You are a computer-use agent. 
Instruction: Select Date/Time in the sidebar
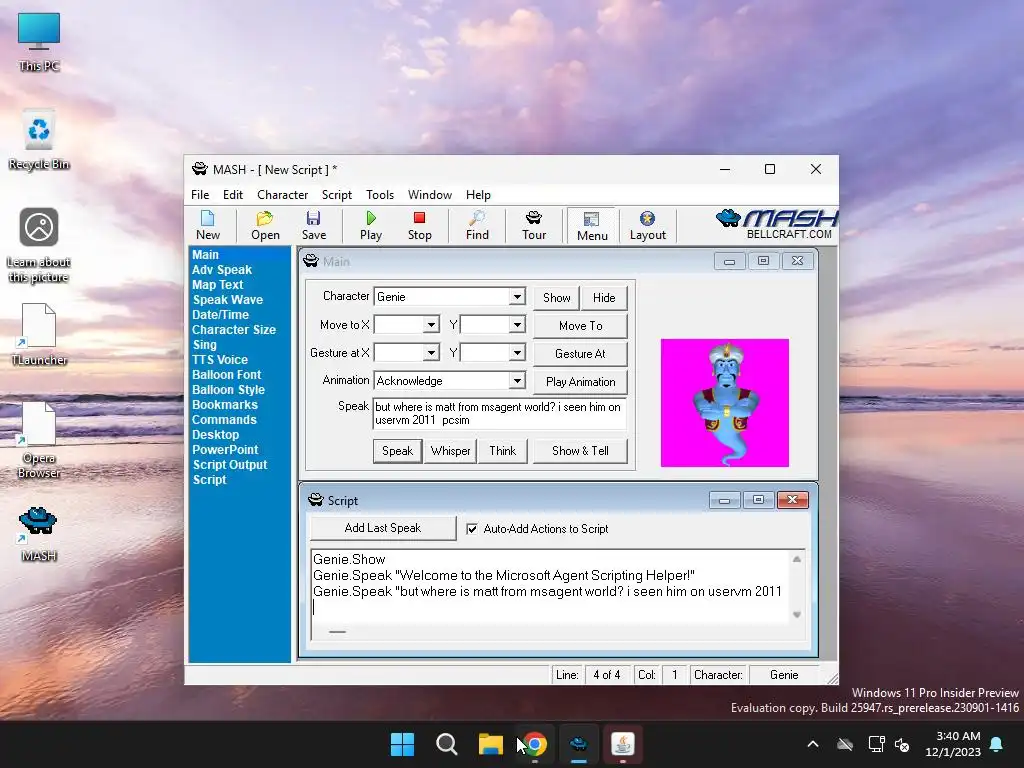click(220, 315)
